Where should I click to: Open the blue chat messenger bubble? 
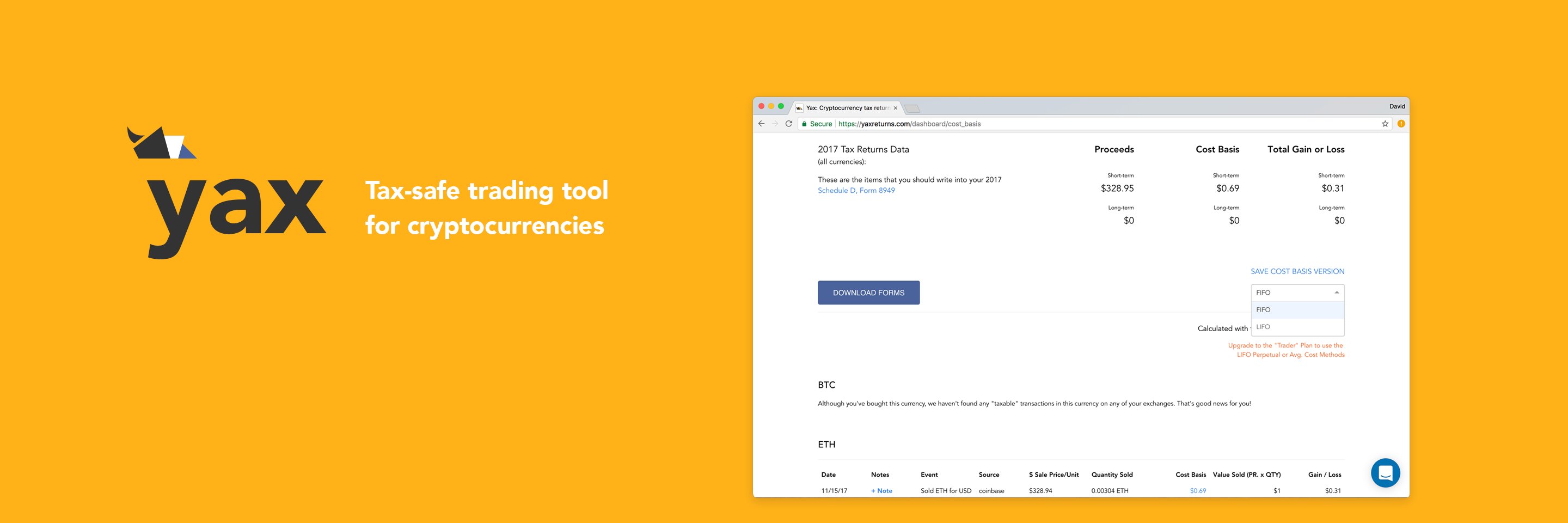[x=1386, y=473]
